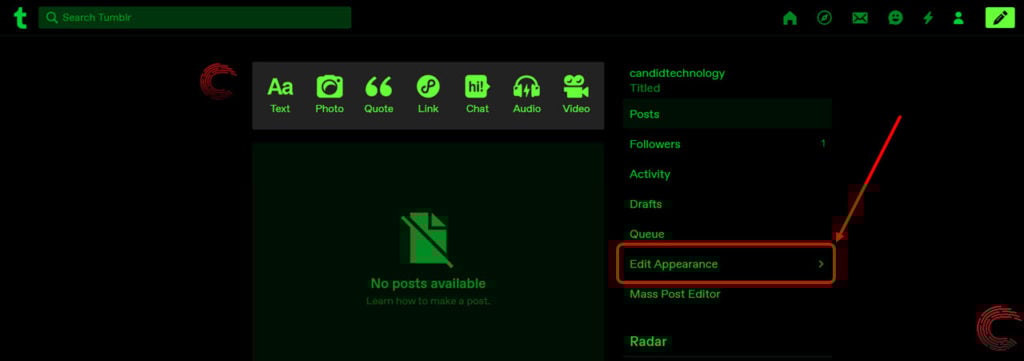The width and height of the screenshot is (1024, 361).
Task: Create a Chat post
Action: (x=477, y=95)
